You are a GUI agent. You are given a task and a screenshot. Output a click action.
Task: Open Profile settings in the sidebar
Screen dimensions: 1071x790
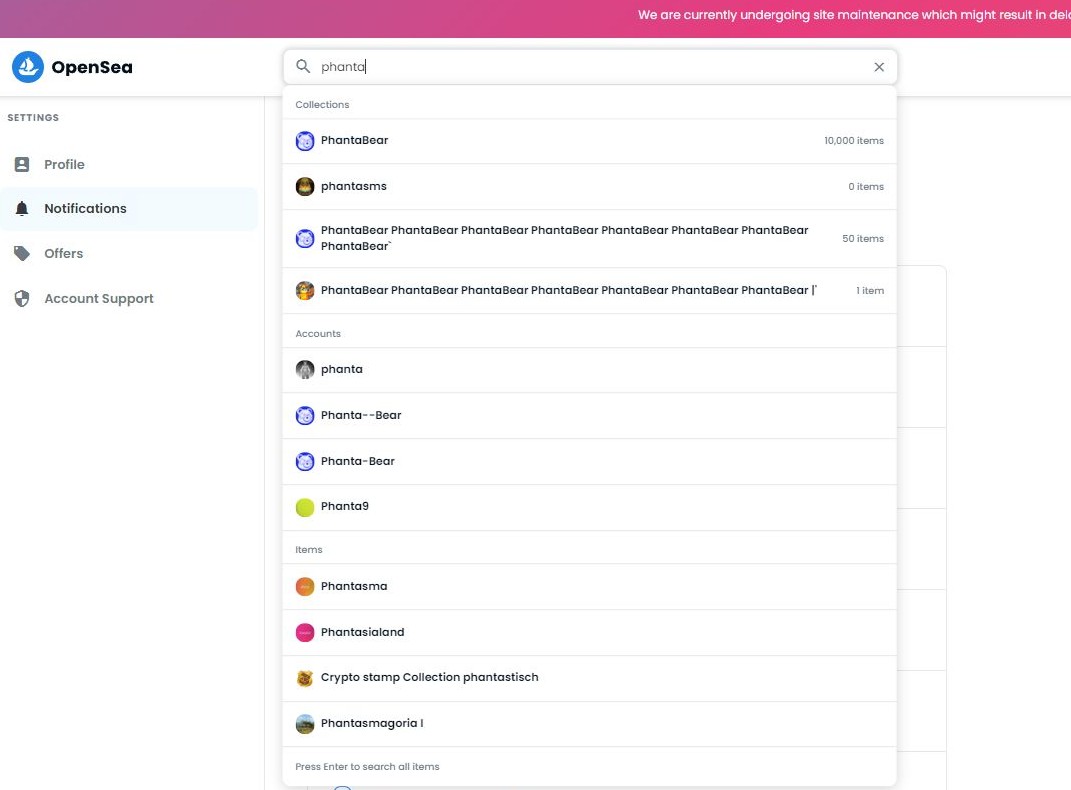point(130,165)
